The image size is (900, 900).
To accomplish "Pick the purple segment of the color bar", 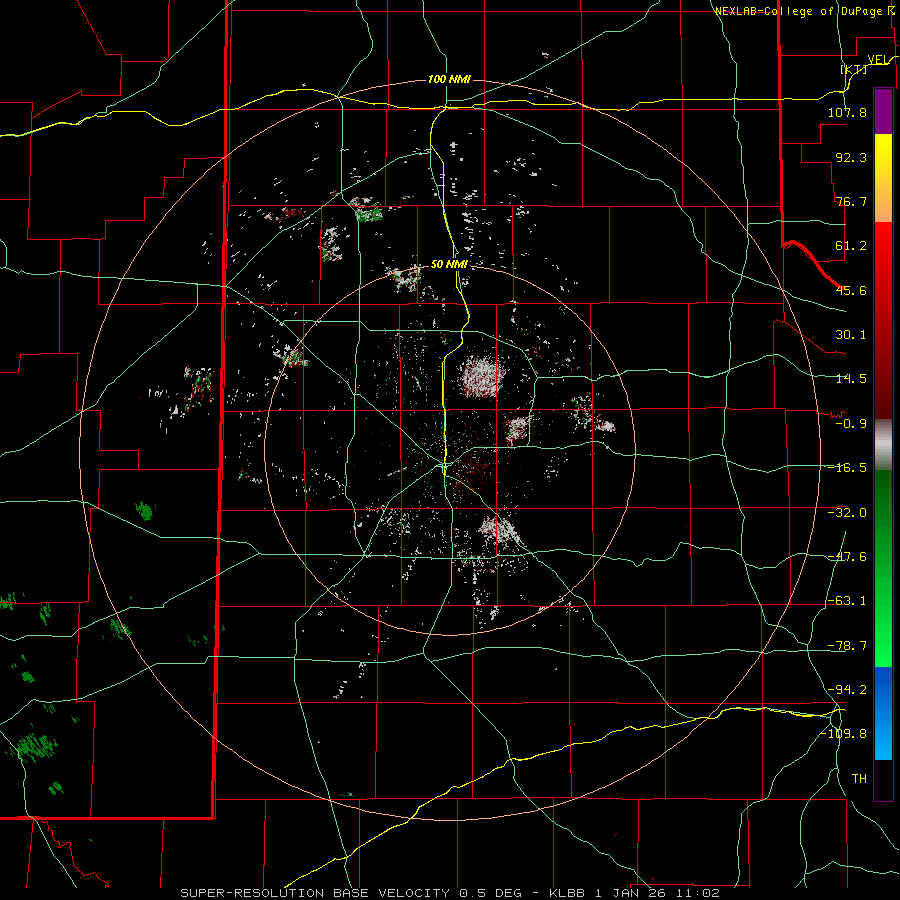I will (x=883, y=111).
